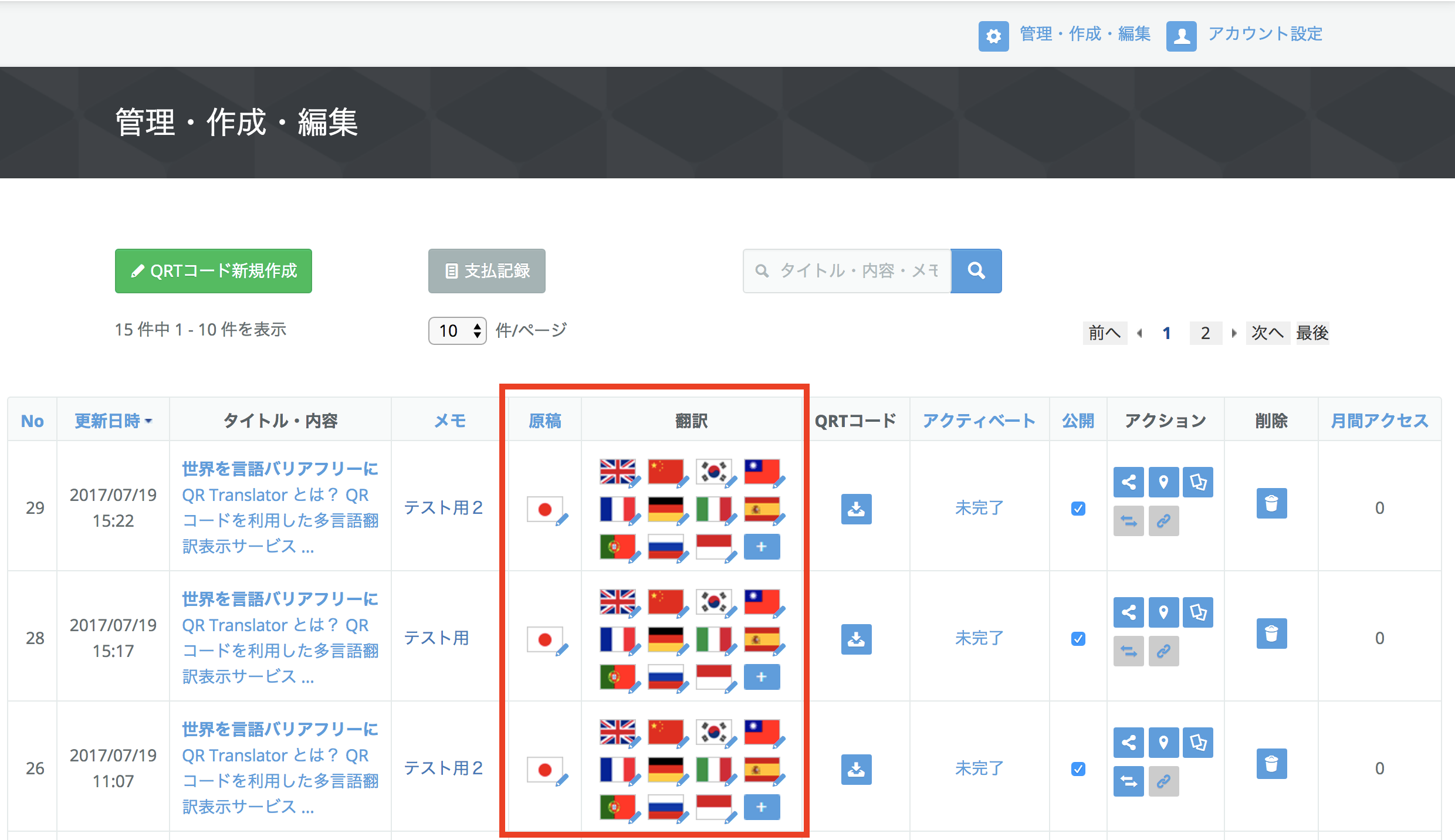Delete entry 26 with trash icon
Viewport: 1455px width, 840px height.
[x=1271, y=764]
